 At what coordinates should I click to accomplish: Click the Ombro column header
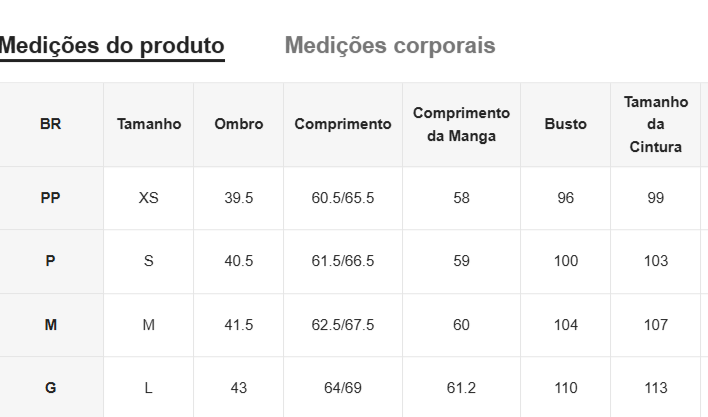(239, 125)
